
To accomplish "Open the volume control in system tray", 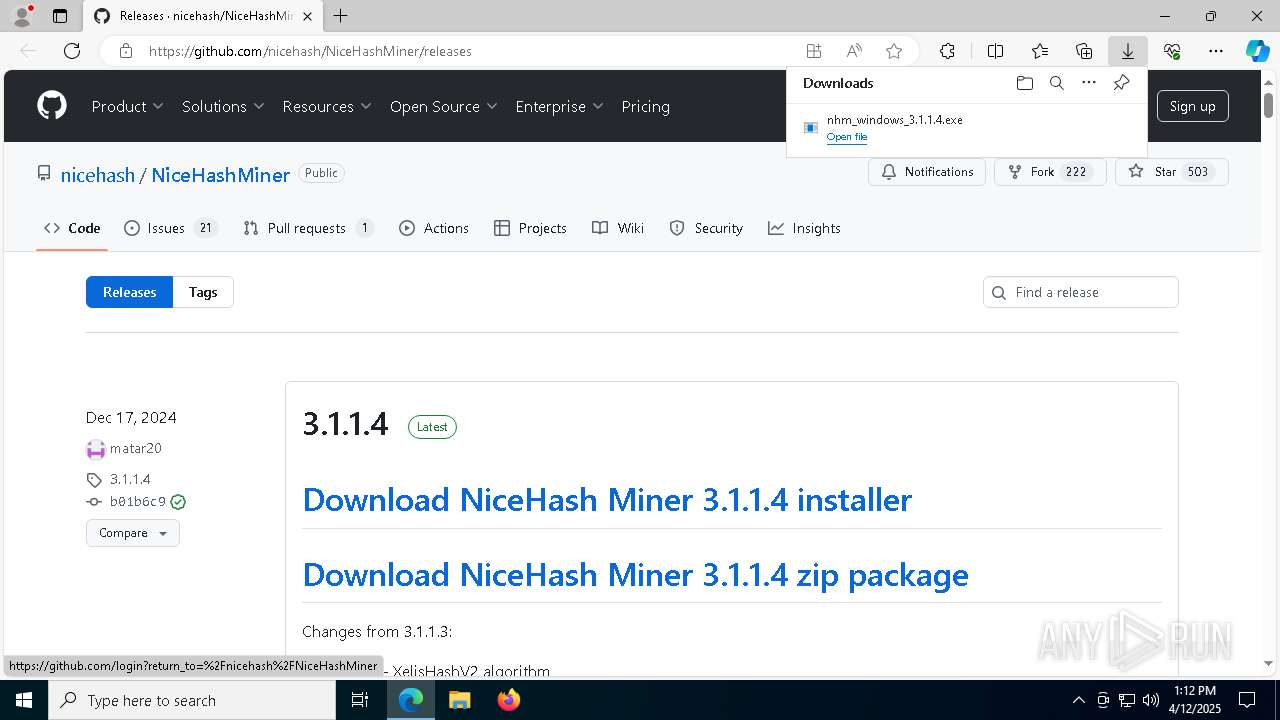I will click(1151, 700).
